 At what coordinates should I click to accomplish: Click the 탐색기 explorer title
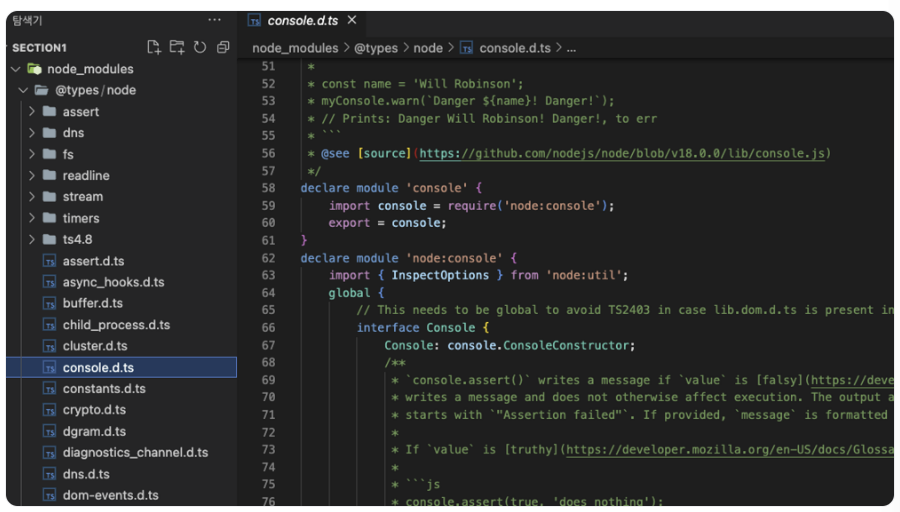(27, 20)
